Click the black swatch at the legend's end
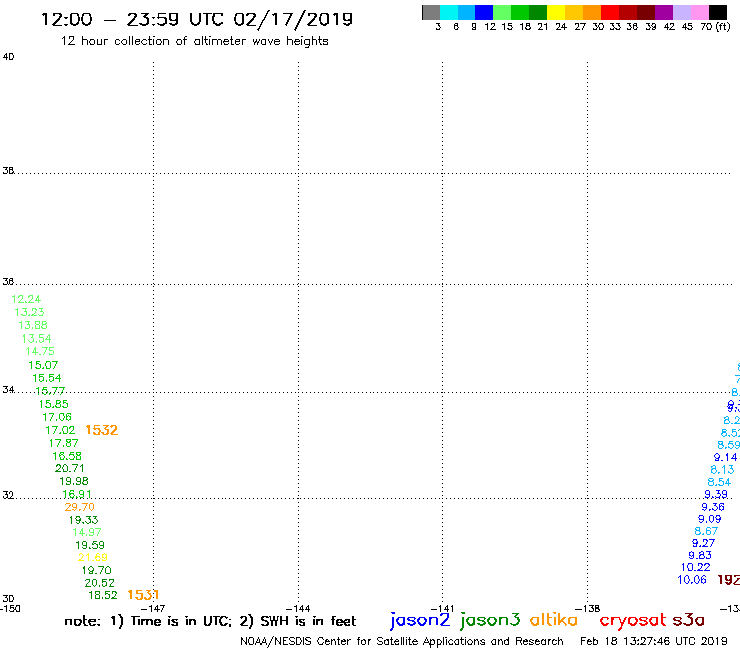This screenshot has width=740, height=650. (718, 12)
